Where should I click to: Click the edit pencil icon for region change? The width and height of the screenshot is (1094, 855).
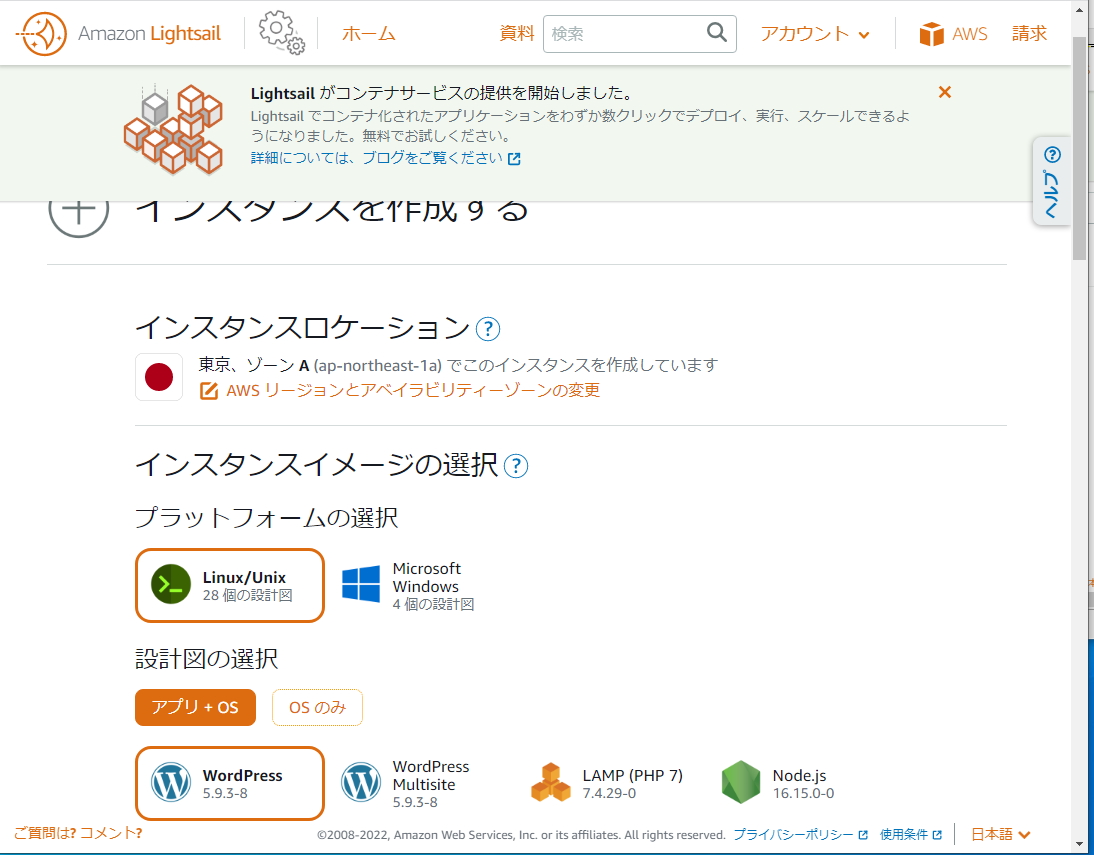pos(209,390)
